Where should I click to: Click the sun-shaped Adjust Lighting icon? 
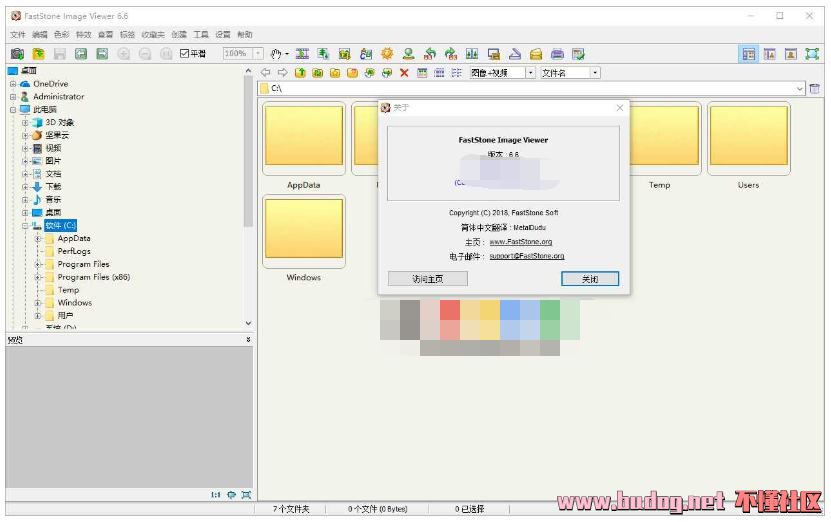tap(387, 54)
